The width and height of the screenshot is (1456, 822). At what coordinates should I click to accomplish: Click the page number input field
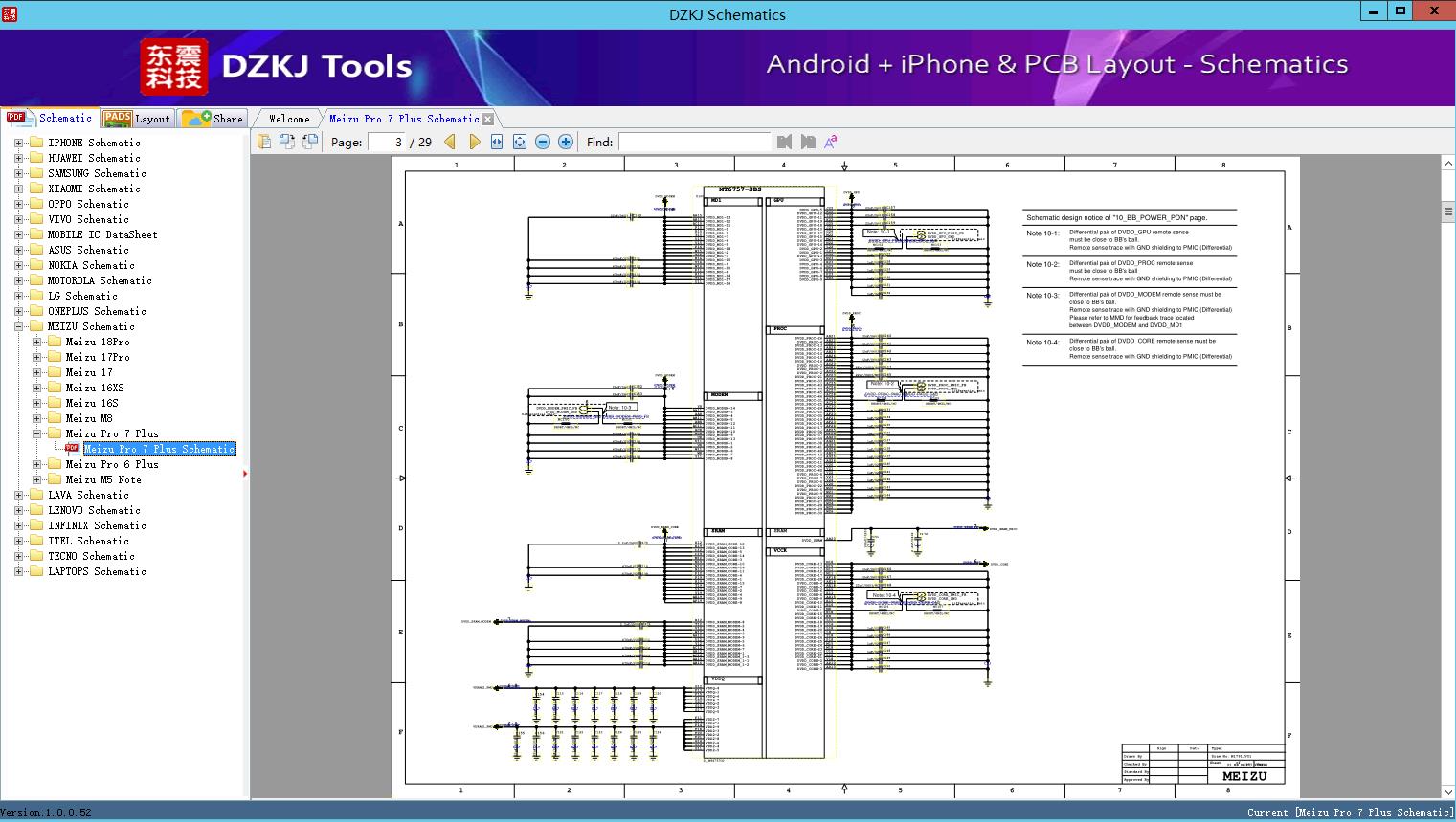click(386, 142)
